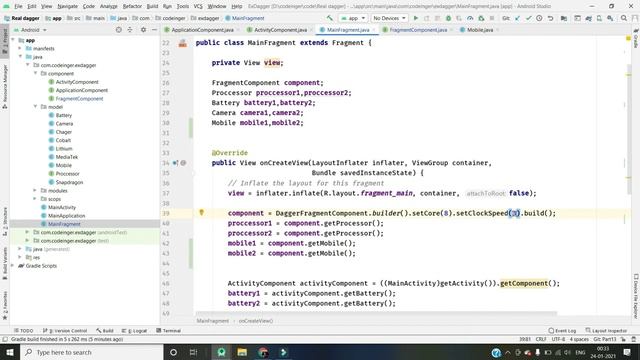The image size is (640, 360).
Task: Select Snapdragon class in project tree
Action: pyautogui.click(x=69, y=182)
